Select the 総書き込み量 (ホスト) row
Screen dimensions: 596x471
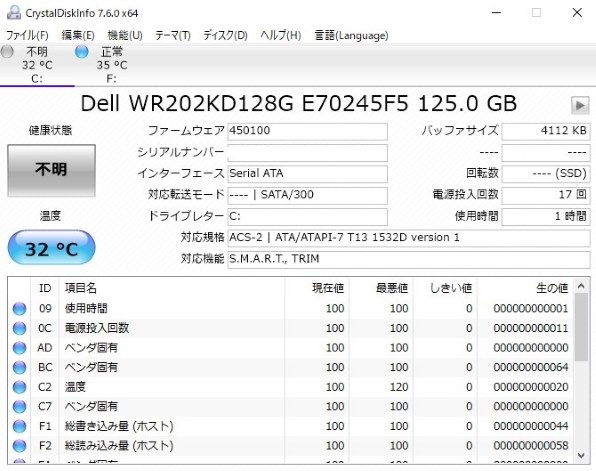click(290, 426)
